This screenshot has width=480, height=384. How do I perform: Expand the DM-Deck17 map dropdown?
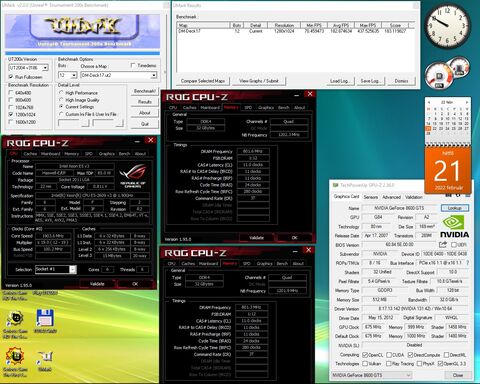tap(118, 75)
